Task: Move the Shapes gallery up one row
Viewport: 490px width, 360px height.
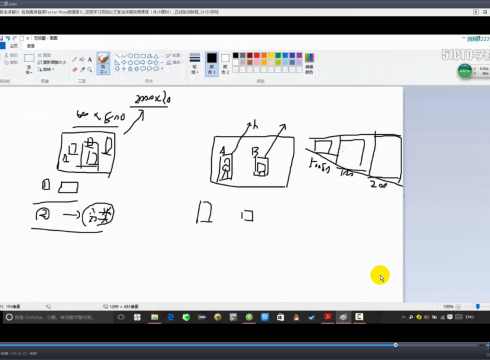Action: coord(162,56)
